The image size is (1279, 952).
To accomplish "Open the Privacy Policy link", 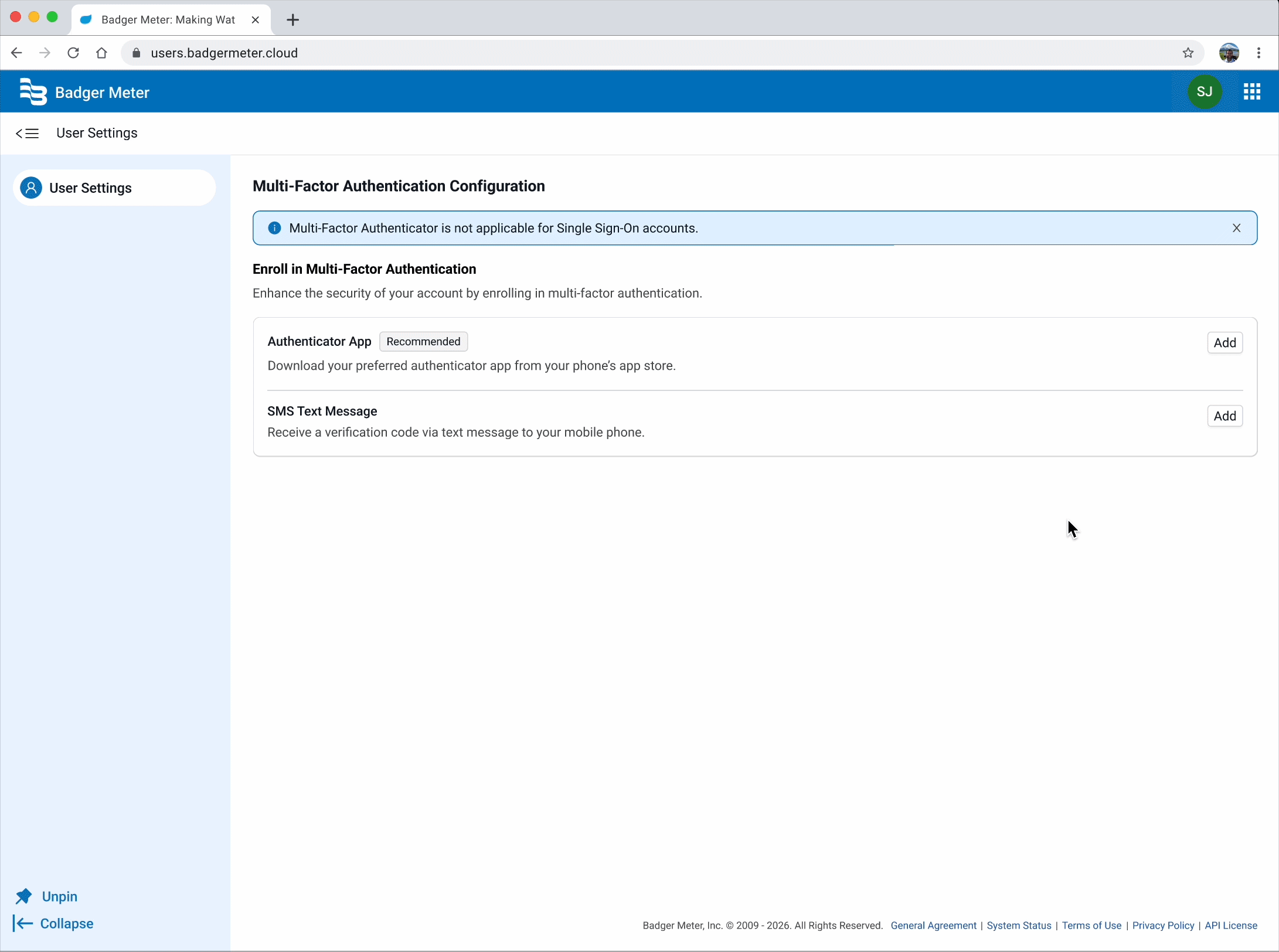I will point(1163,926).
